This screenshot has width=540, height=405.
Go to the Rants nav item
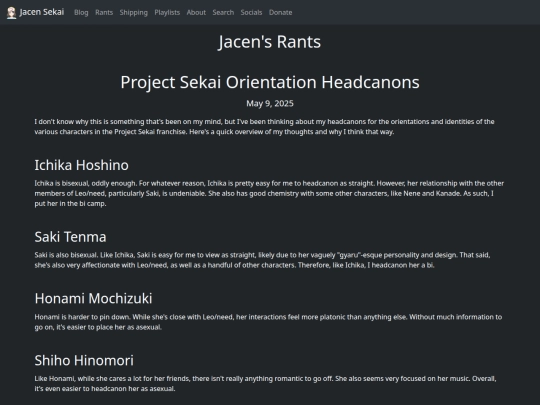pos(104,12)
